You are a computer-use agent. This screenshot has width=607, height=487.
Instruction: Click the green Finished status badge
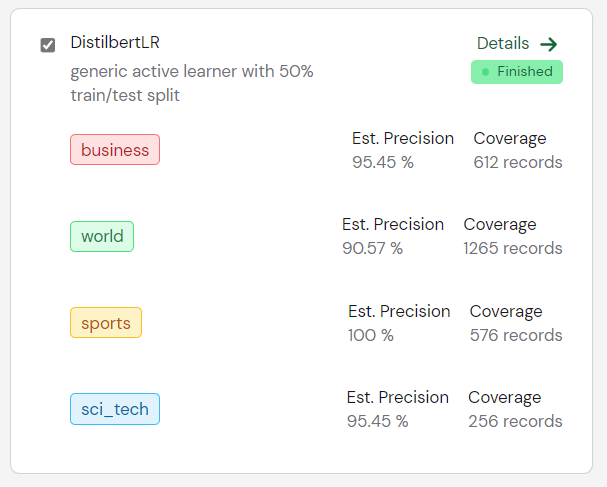click(x=517, y=72)
